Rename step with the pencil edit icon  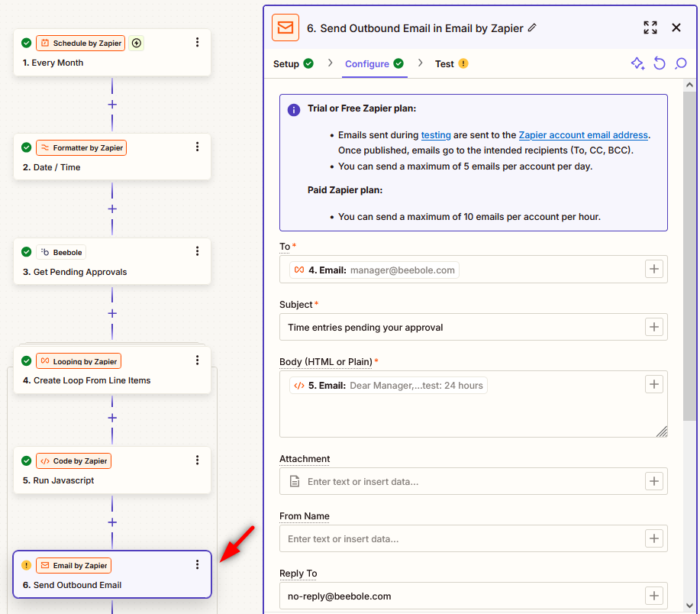tap(532, 28)
